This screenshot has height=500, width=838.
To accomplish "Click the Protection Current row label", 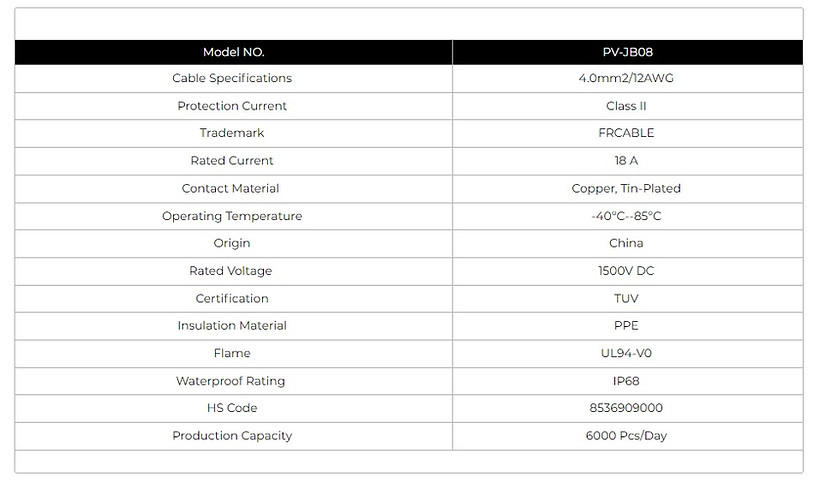I will (x=232, y=106).
